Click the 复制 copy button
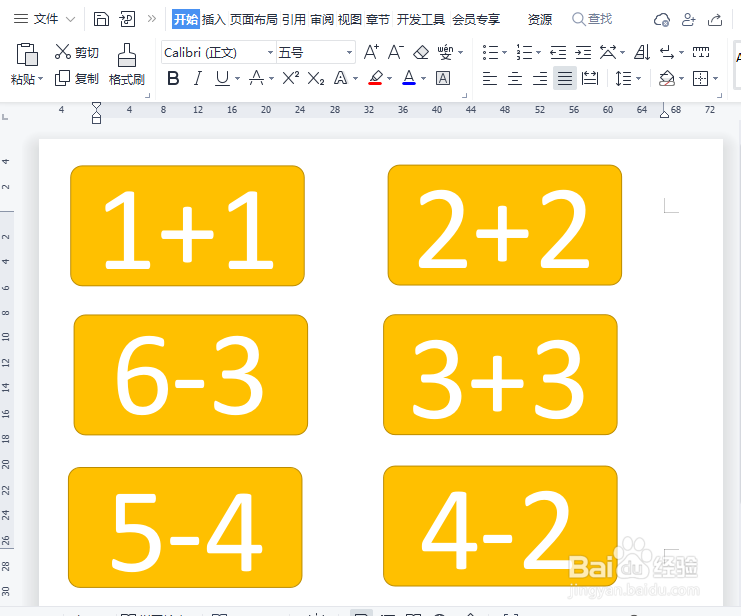This screenshot has height=616, width=741. 77,78
